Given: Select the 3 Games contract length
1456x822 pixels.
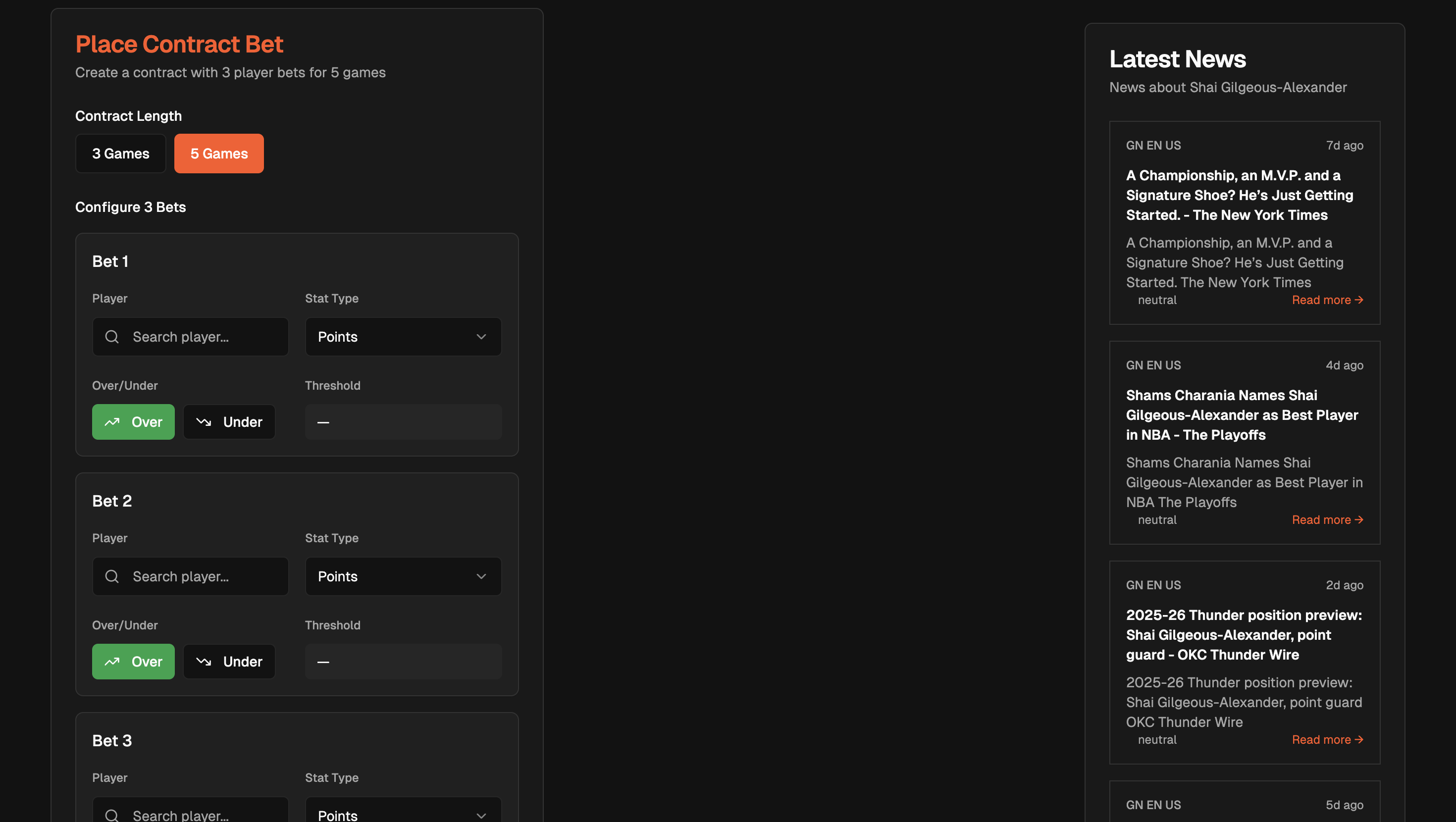Looking at the screenshot, I should tap(120, 154).
